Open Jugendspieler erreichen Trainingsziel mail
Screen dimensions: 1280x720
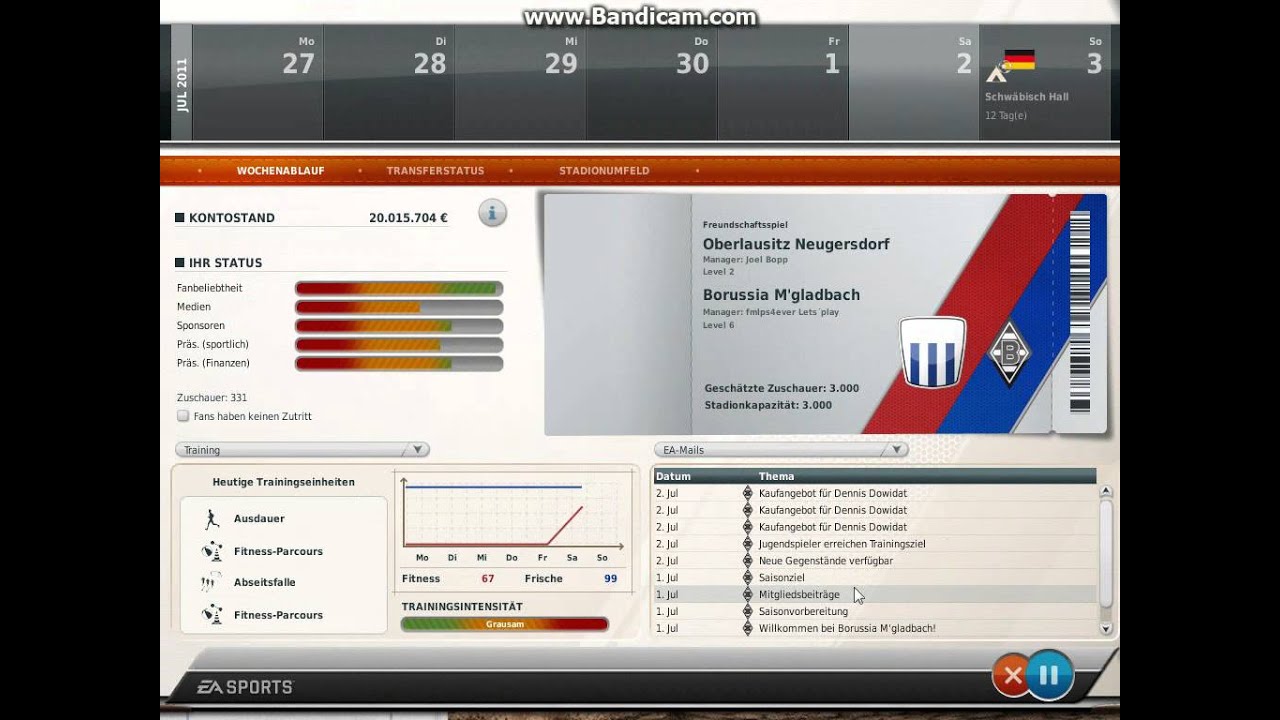point(875,544)
